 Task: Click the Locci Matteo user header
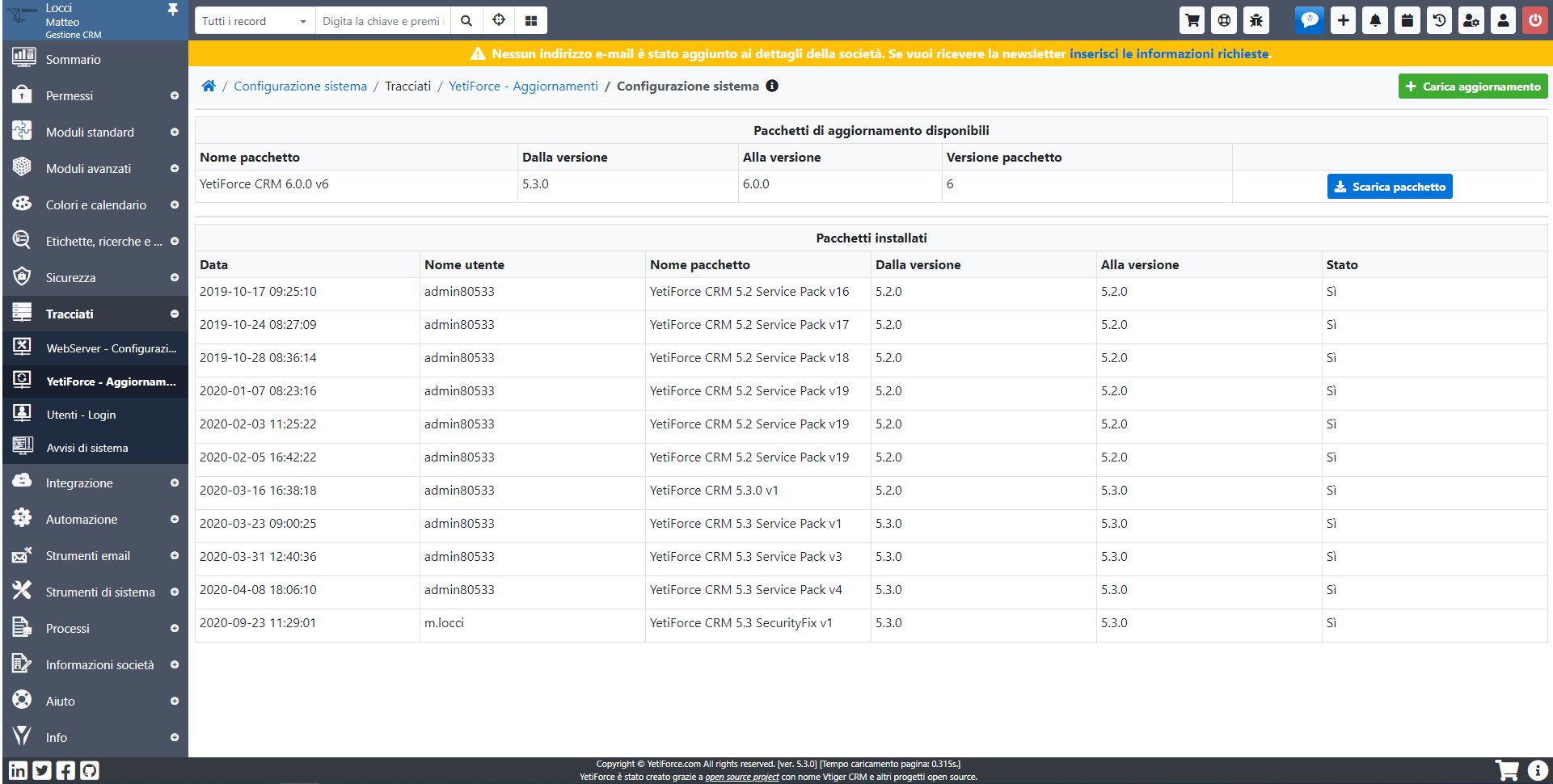point(74,20)
